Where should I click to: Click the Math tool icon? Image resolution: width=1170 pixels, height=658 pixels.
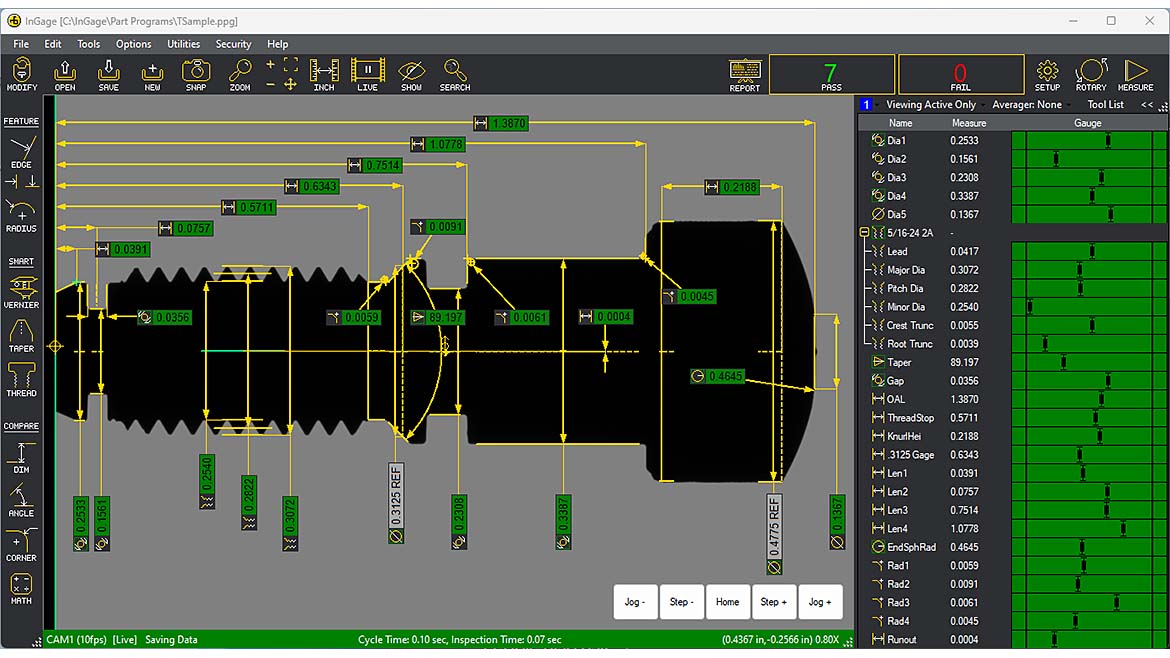point(21,589)
